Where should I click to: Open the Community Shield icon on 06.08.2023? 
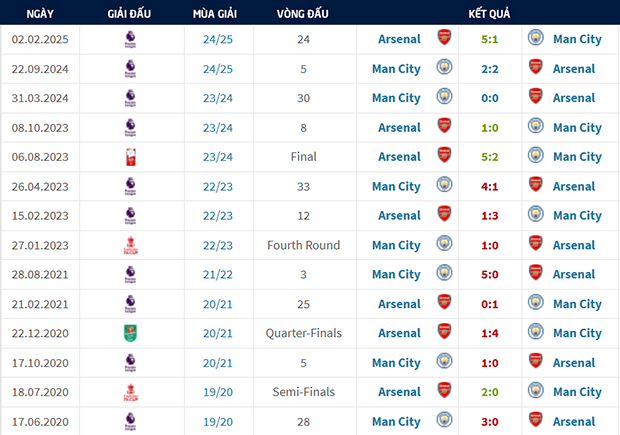[x=131, y=157]
